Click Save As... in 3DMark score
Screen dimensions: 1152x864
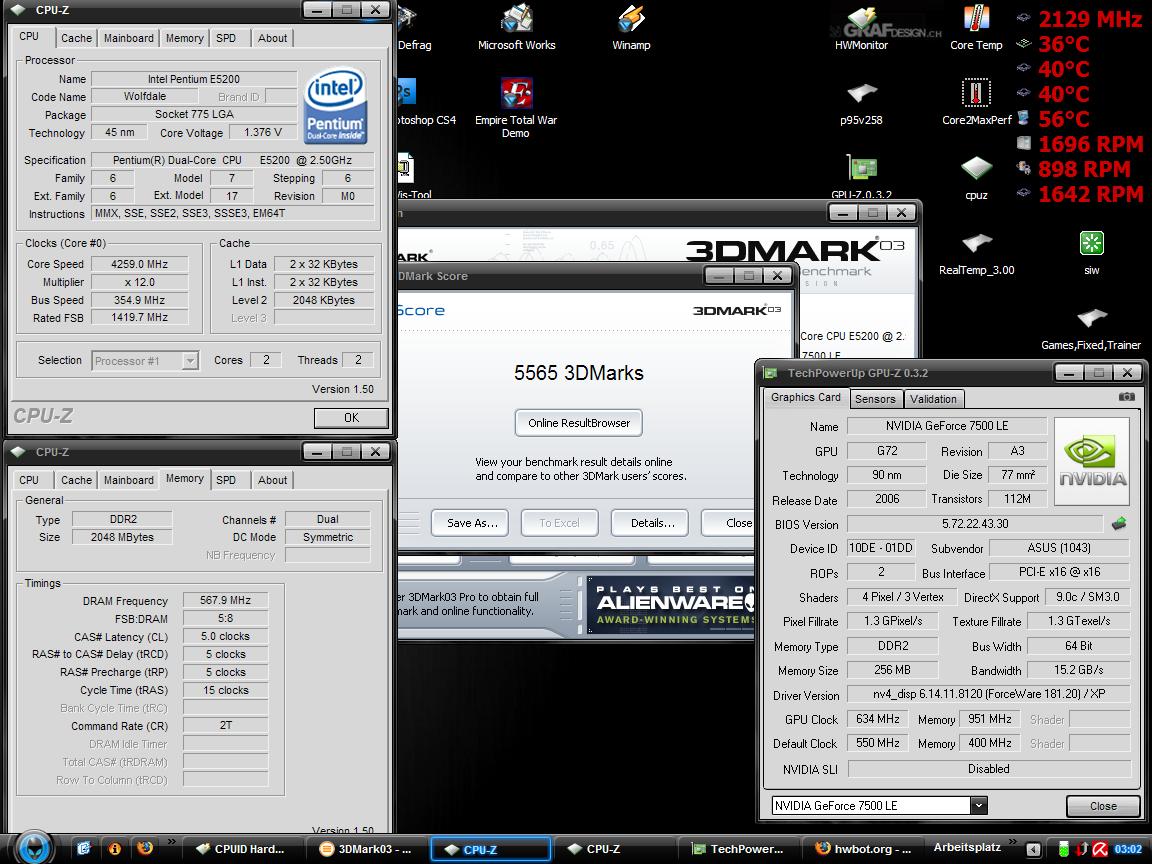pos(472,523)
